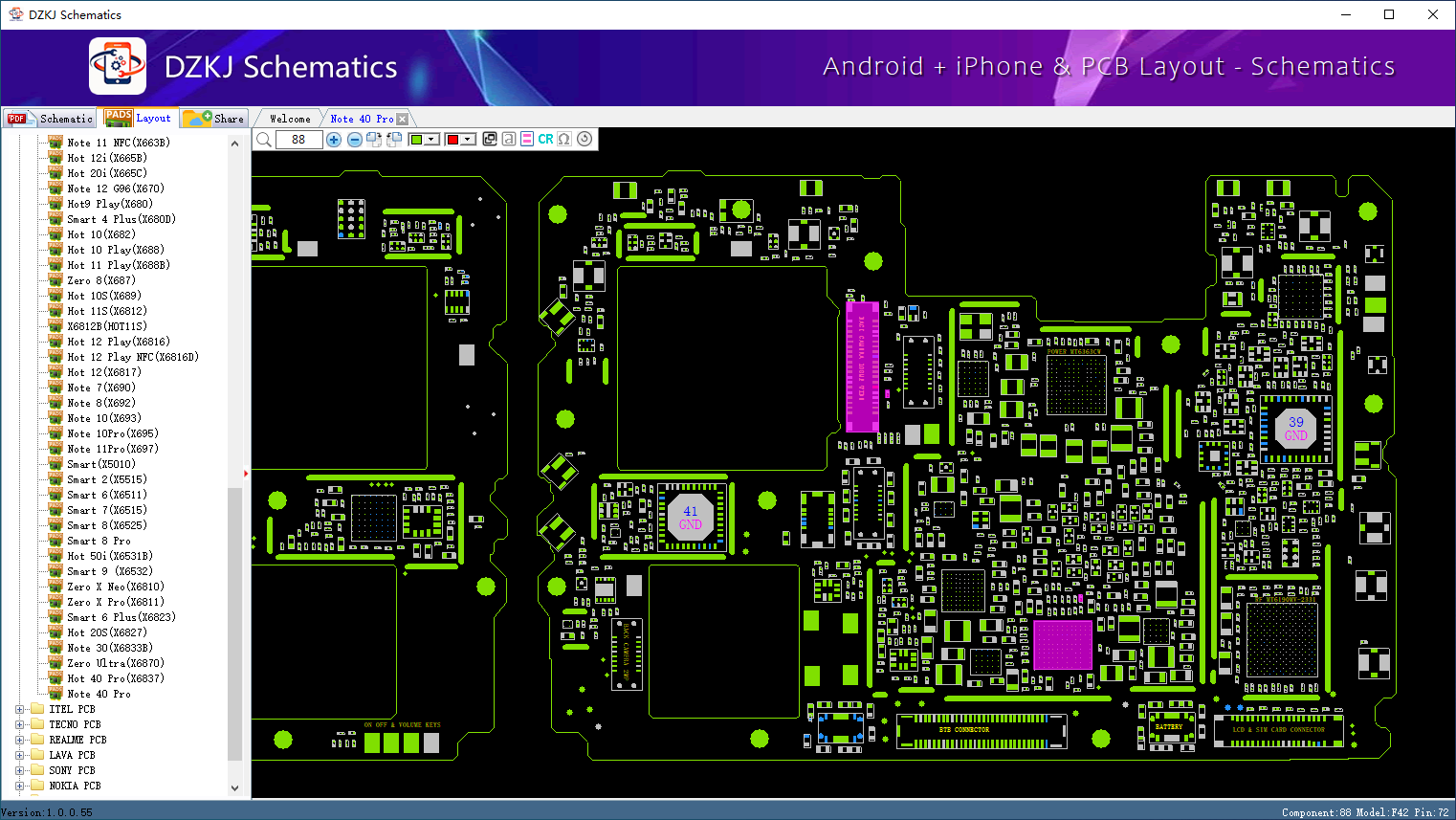Close the Note 40 Pro tab
The width and height of the screenshot is (1456, 820).
click(x=403, y=120)
